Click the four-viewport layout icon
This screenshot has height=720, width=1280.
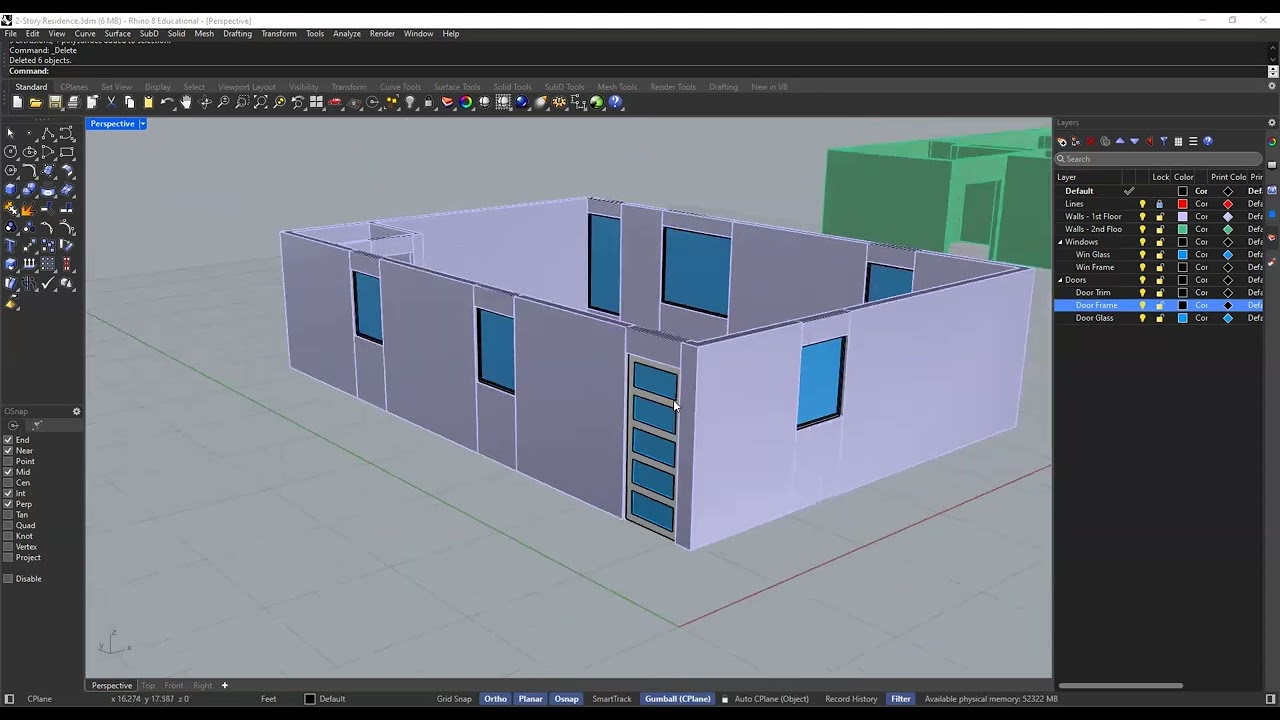tap(316, 102)
